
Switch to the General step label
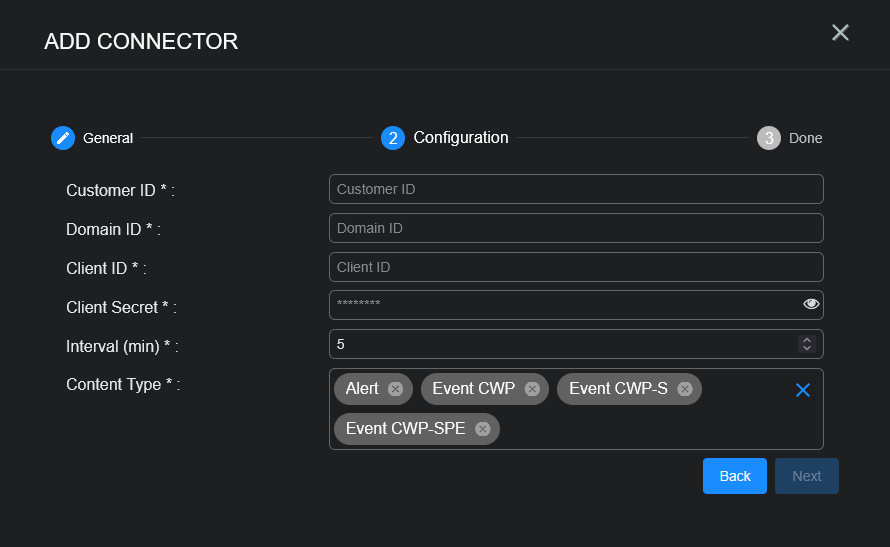(107, 138)
